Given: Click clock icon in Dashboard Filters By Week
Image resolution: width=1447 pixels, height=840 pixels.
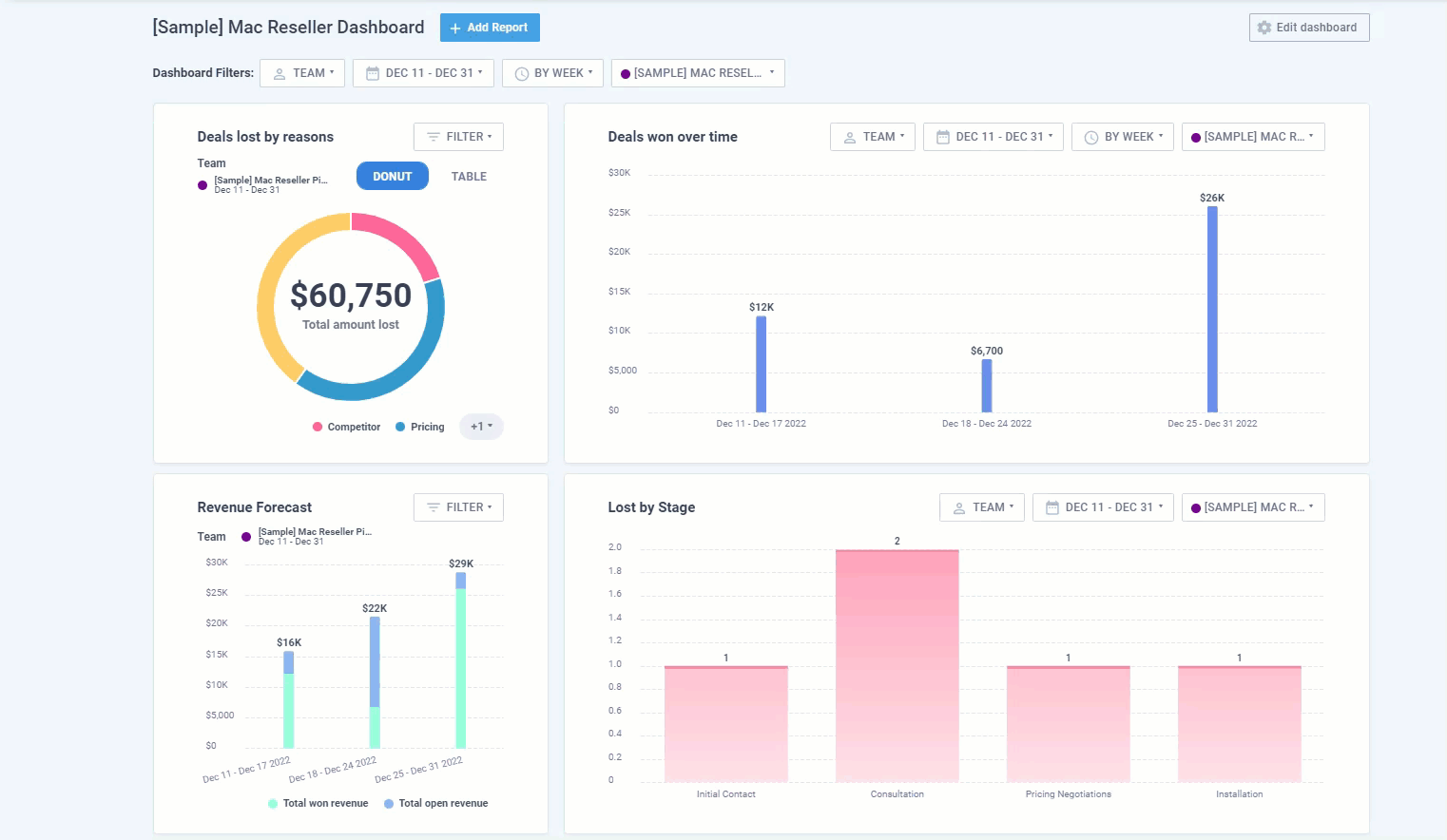Looking at the screenshot, I should point(521,73).
